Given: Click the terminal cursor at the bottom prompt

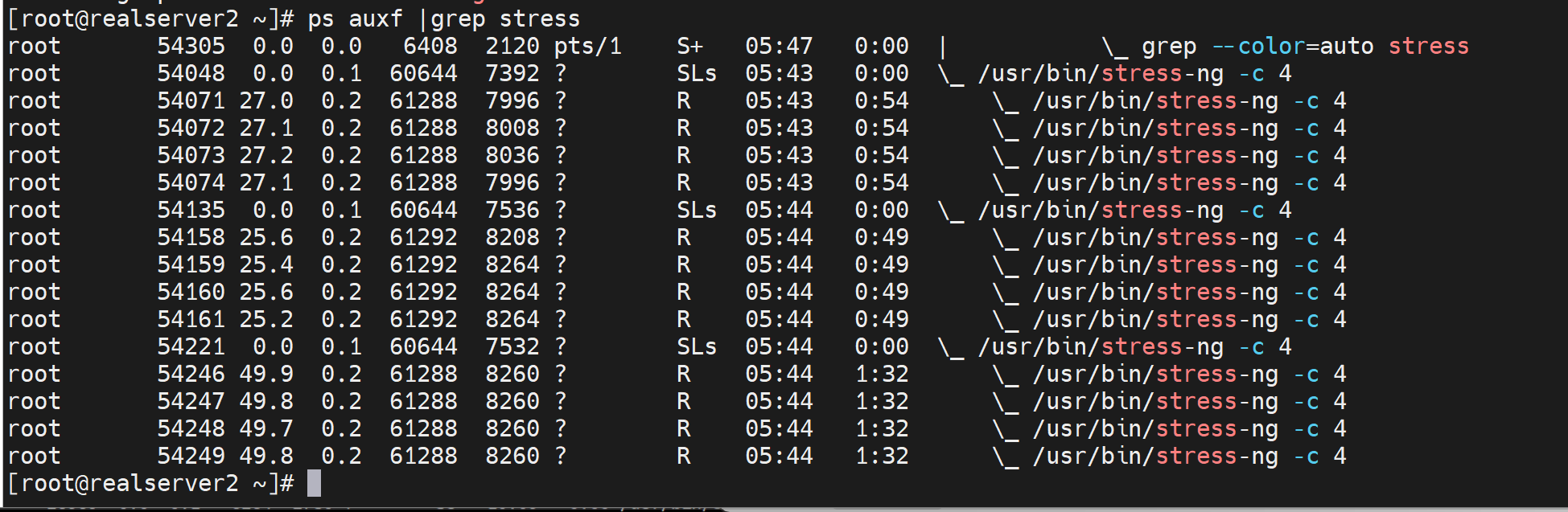Looking at the screenshot, I should click(x=314, y=483).
